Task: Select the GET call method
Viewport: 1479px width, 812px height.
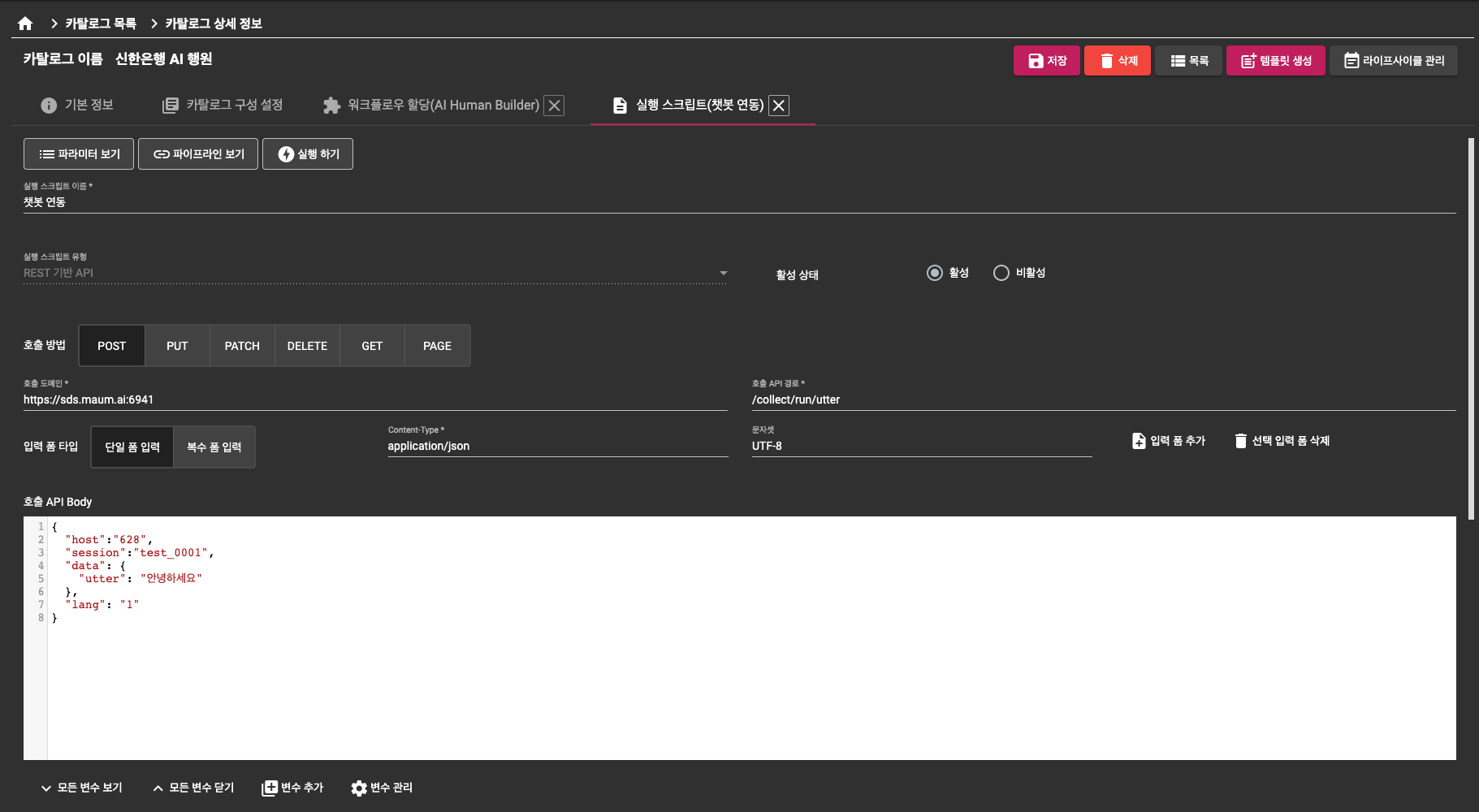Action: (x=372, y=346)
